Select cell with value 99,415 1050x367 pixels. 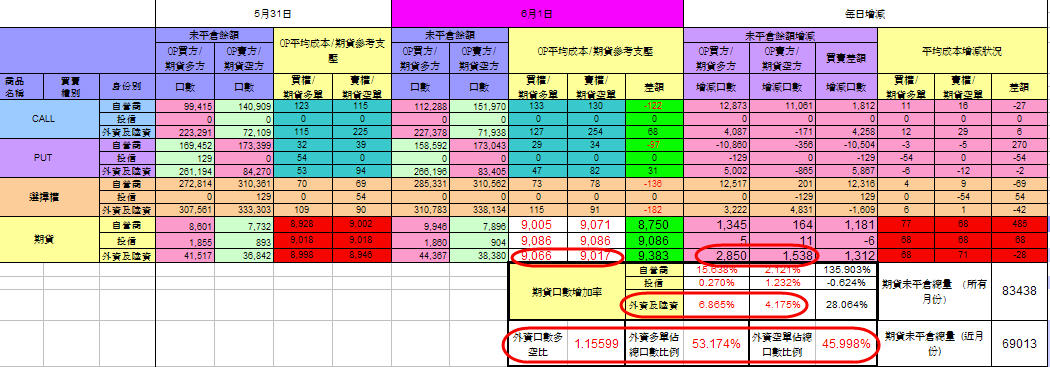pos(183,106)
